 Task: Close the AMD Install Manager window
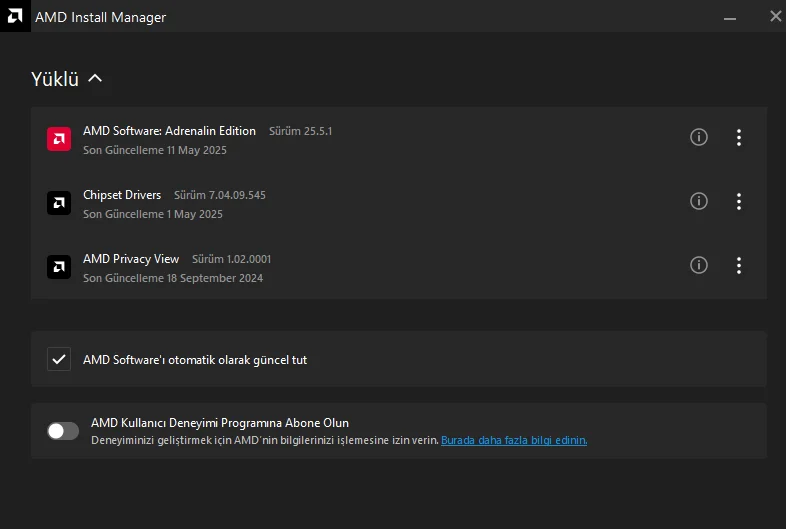click(x=775, y=16)
